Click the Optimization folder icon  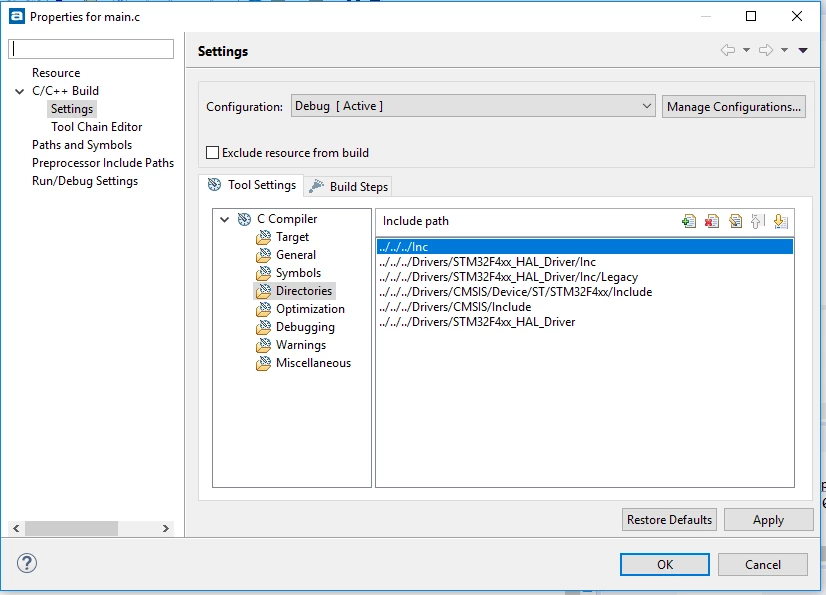263,309
